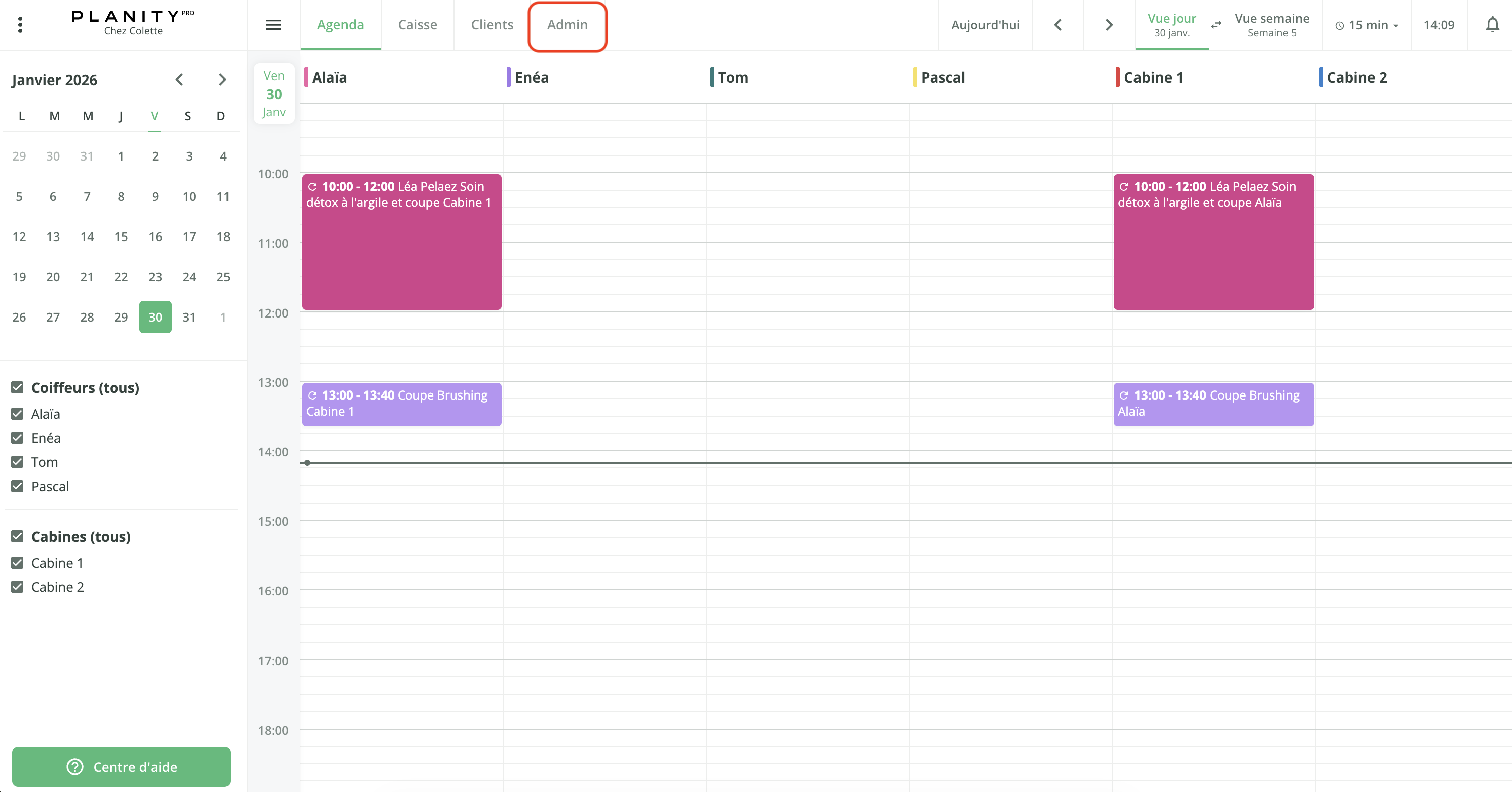
Task: Click the hamburger menu icon
Action: click(273, 25)
